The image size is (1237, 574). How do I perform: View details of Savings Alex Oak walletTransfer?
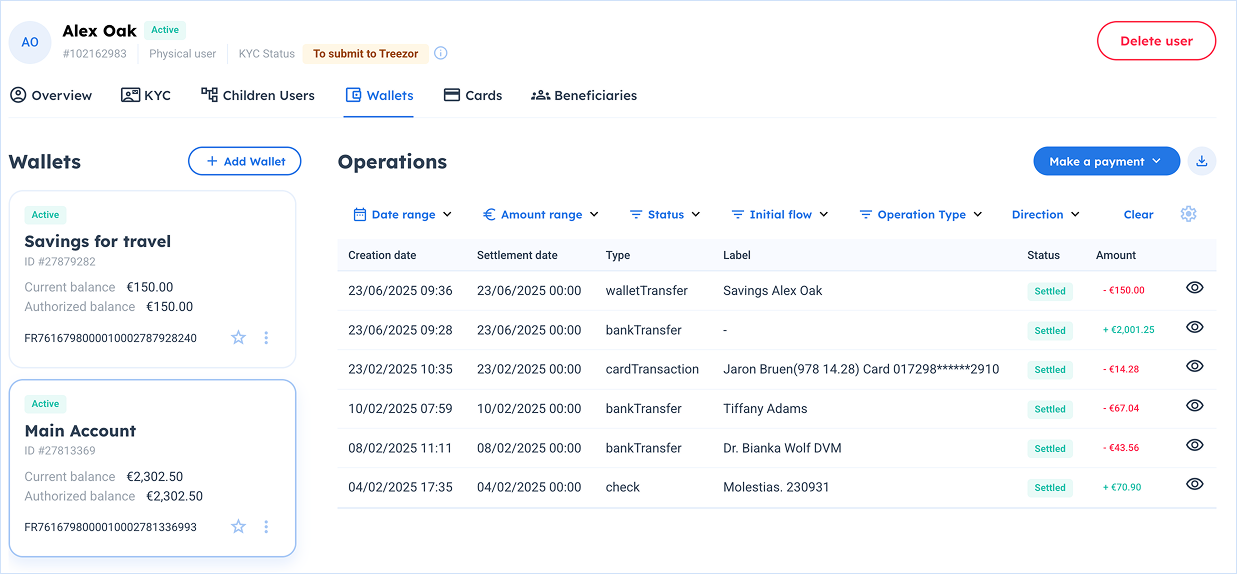(x=1194, y=288)
